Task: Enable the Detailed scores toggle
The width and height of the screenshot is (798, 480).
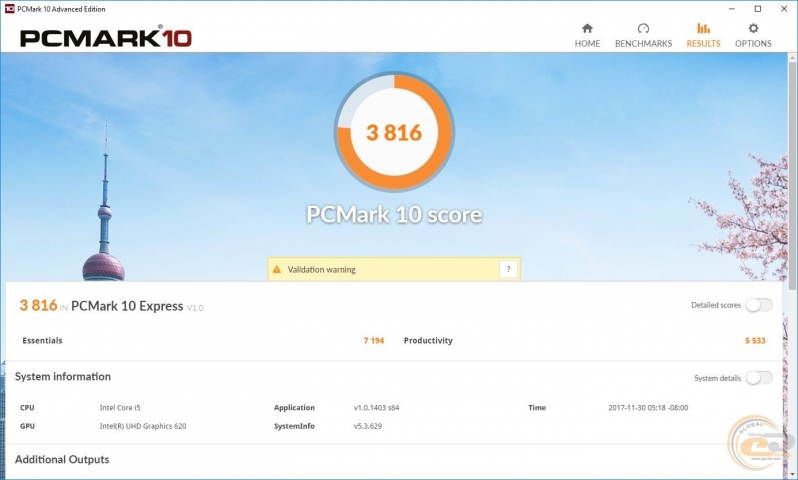Action: click(x=759, y=305)
